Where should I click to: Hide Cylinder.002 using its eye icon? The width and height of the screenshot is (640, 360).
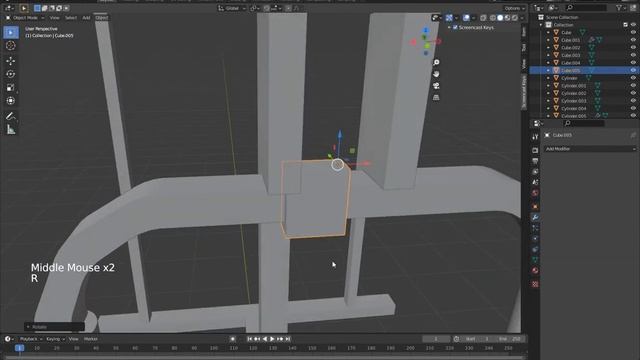click(x=633, y=93)
